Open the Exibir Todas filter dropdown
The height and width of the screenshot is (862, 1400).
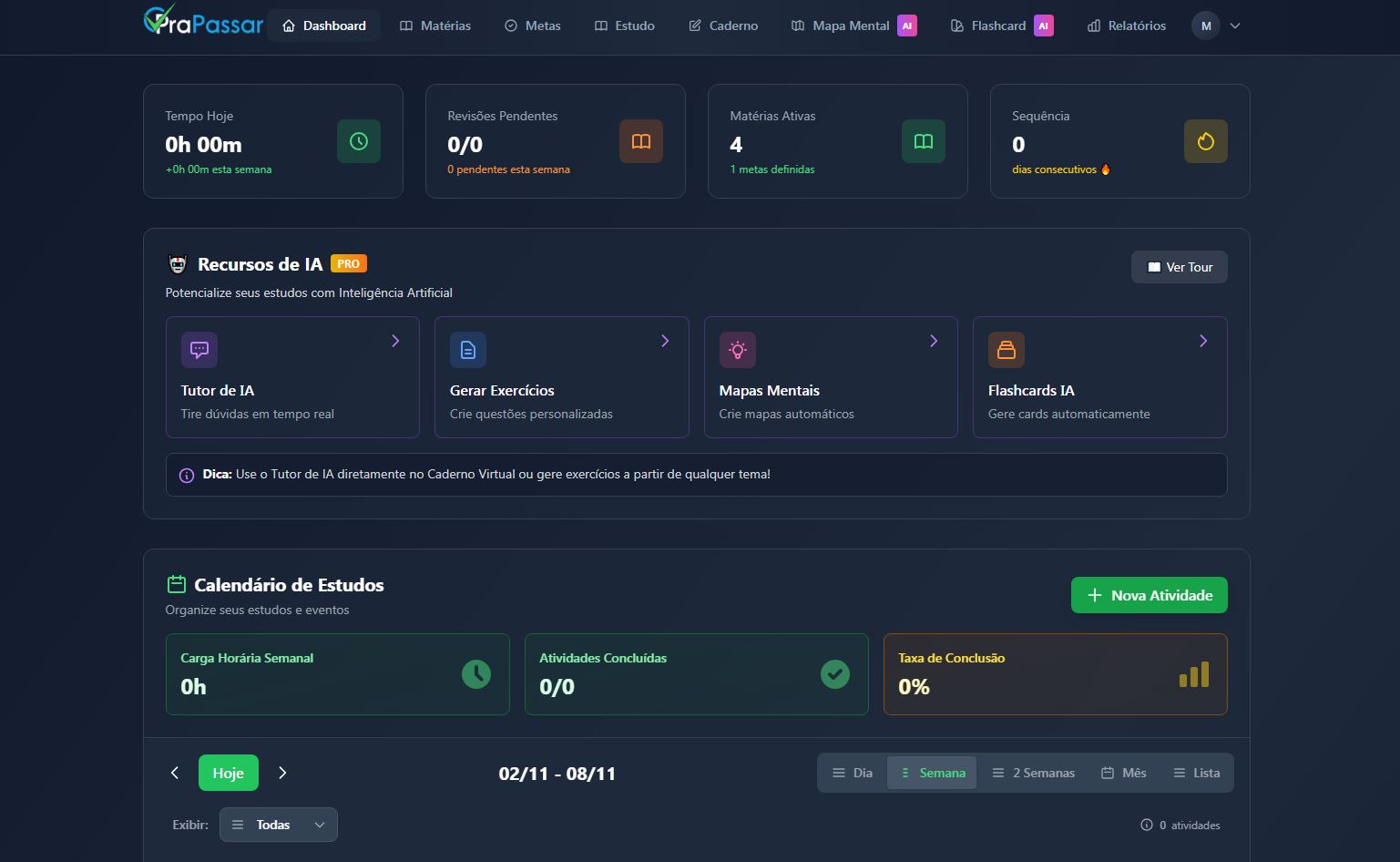(278, 824)
